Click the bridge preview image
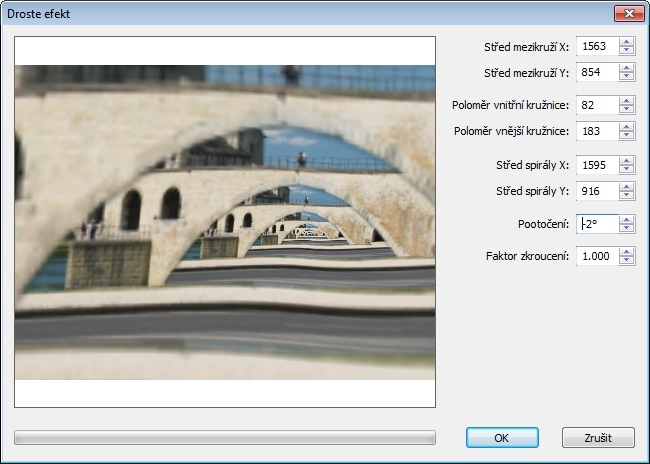The width and height of the screenshot is (650, 464). pyautogui.click(x=225, y=222)
